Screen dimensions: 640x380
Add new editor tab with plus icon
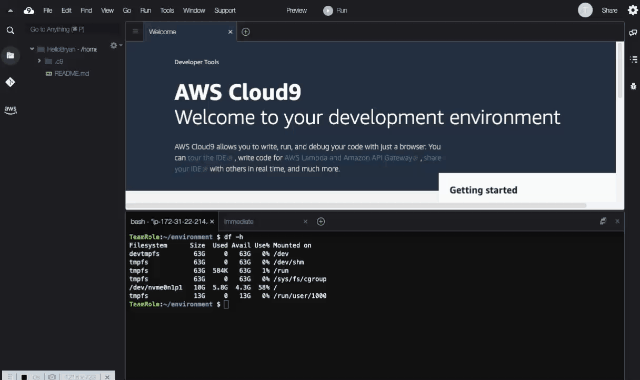tap(246, 32)
